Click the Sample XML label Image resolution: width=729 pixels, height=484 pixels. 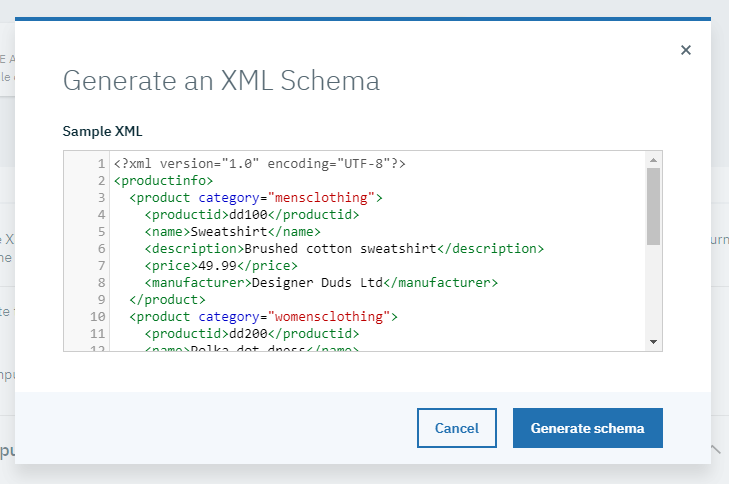point(103,131)
